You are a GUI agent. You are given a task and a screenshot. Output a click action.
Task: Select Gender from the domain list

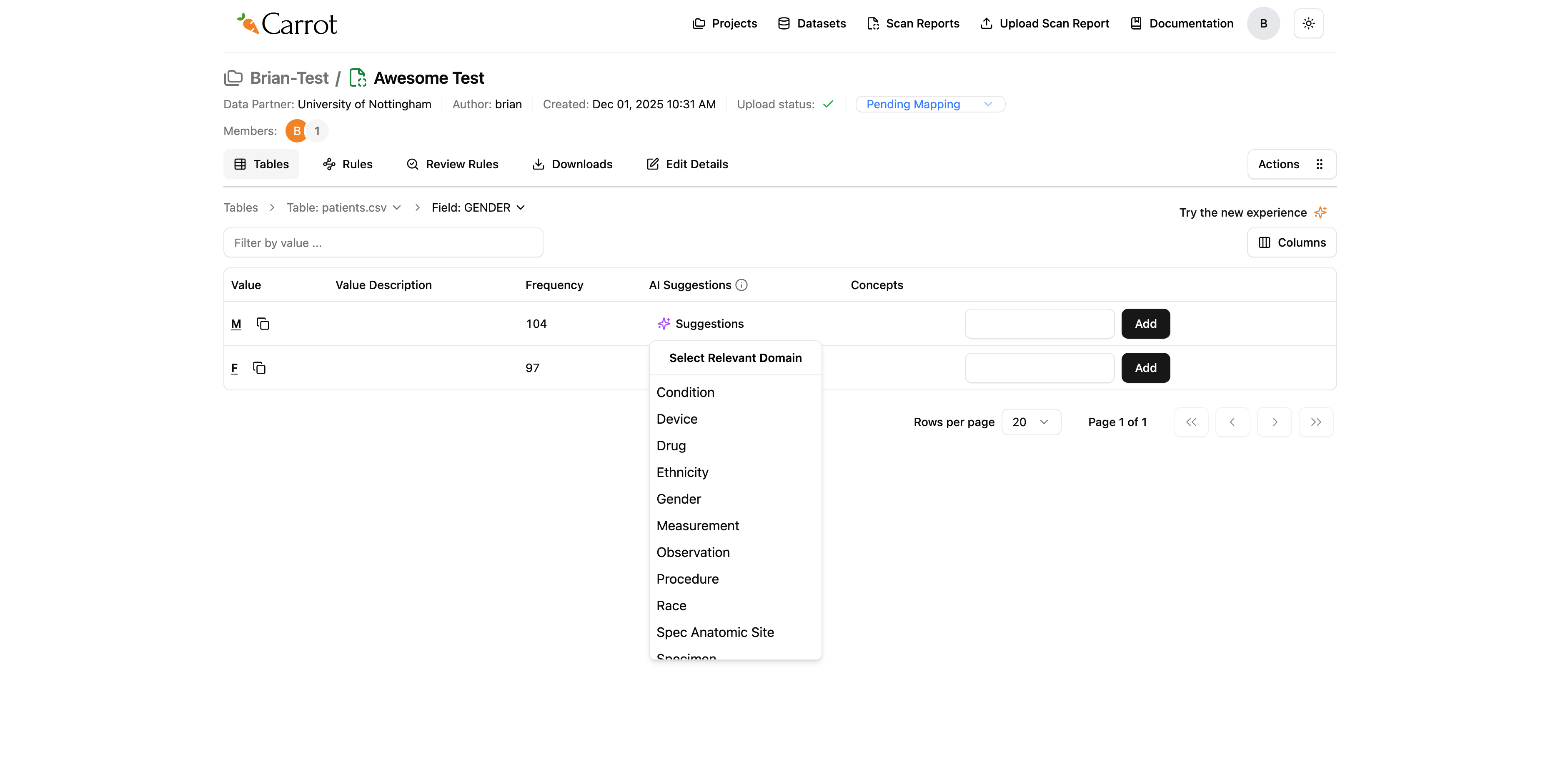coord(678,499)
